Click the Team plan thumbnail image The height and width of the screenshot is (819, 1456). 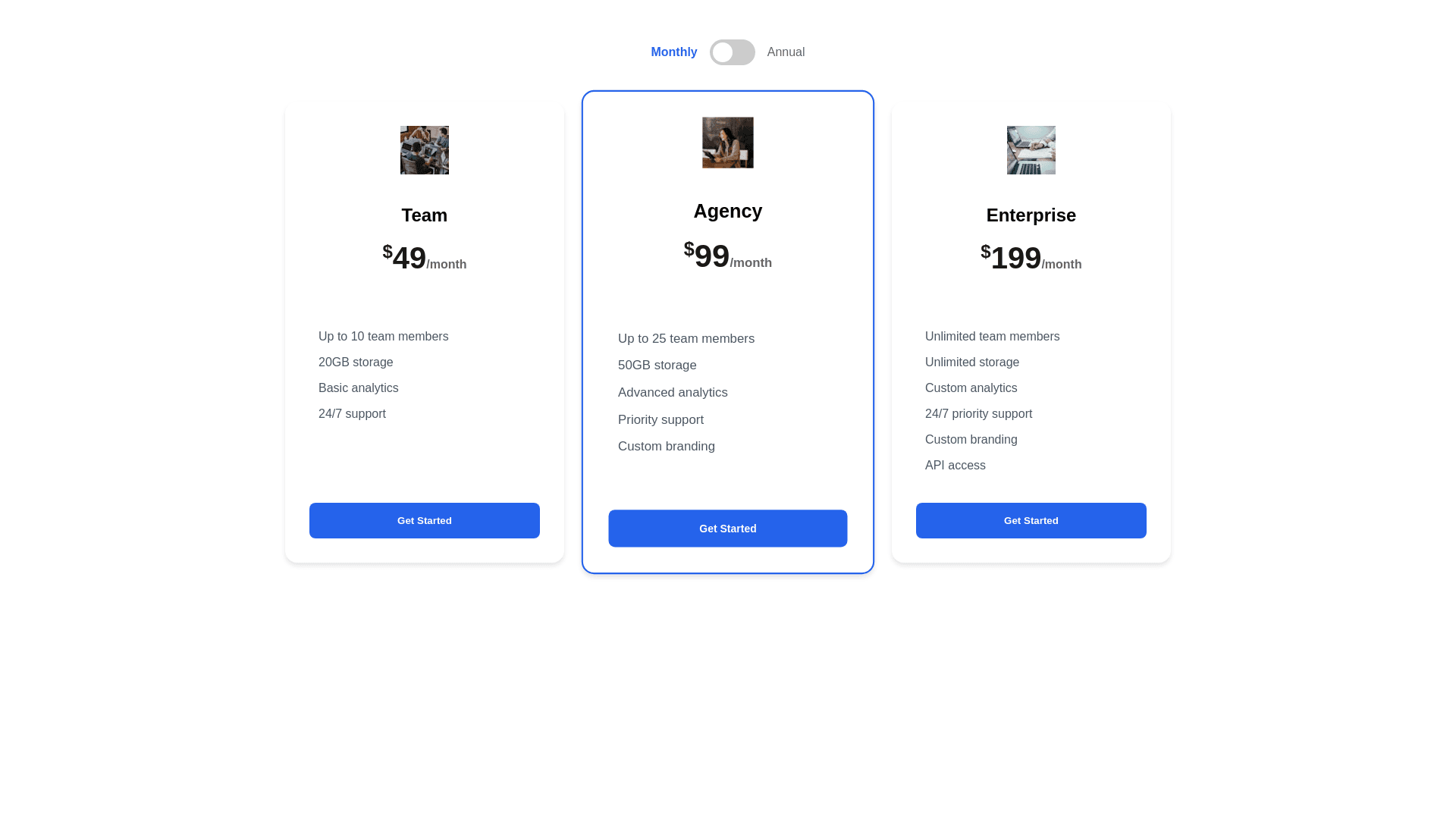(x=424, y=150)
